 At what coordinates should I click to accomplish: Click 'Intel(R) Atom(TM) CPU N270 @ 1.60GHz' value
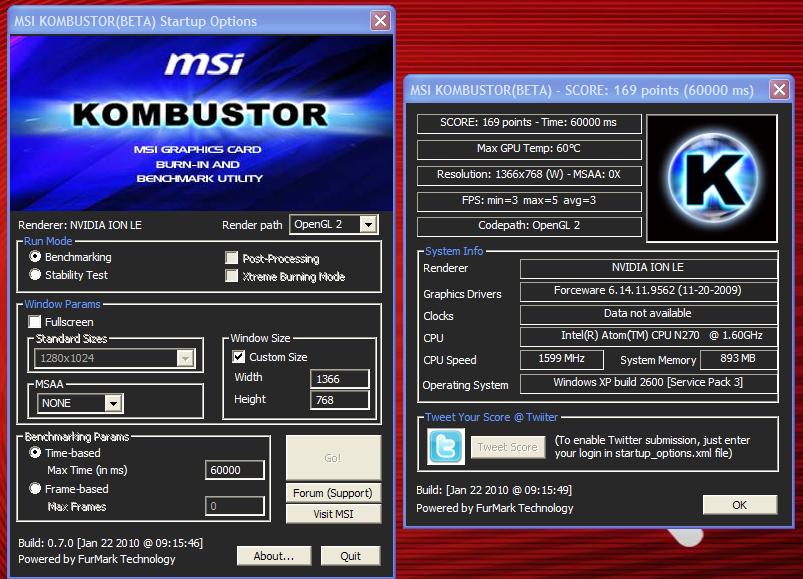648,336
